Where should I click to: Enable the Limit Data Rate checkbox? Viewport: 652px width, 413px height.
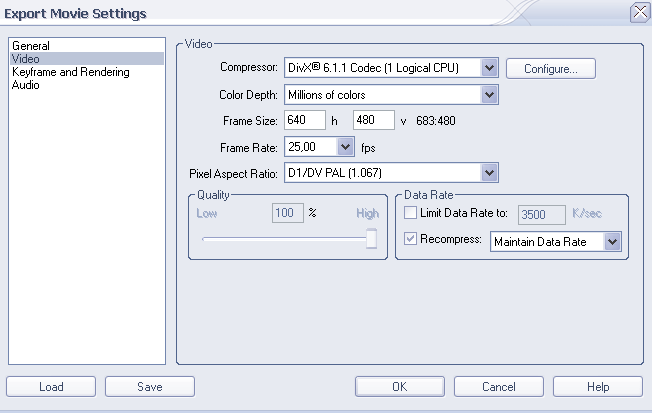point(410,213)
